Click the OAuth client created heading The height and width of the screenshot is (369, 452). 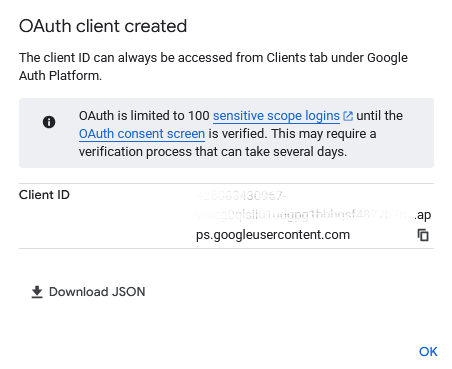[x=103, y=26]
